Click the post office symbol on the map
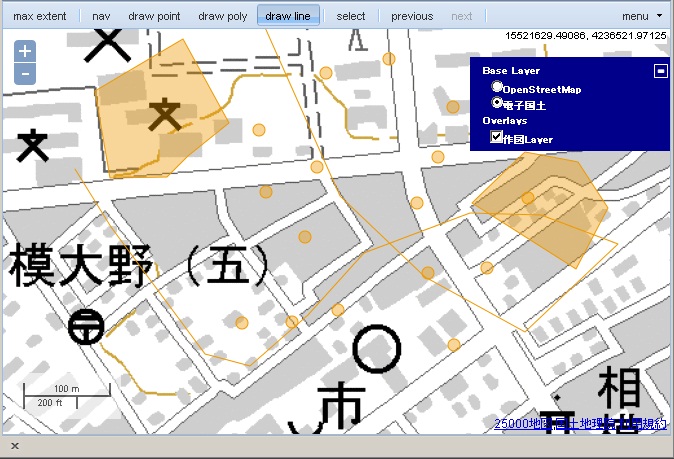The width and height of the screenshot is (674, 459). click(x=85, y=326)
